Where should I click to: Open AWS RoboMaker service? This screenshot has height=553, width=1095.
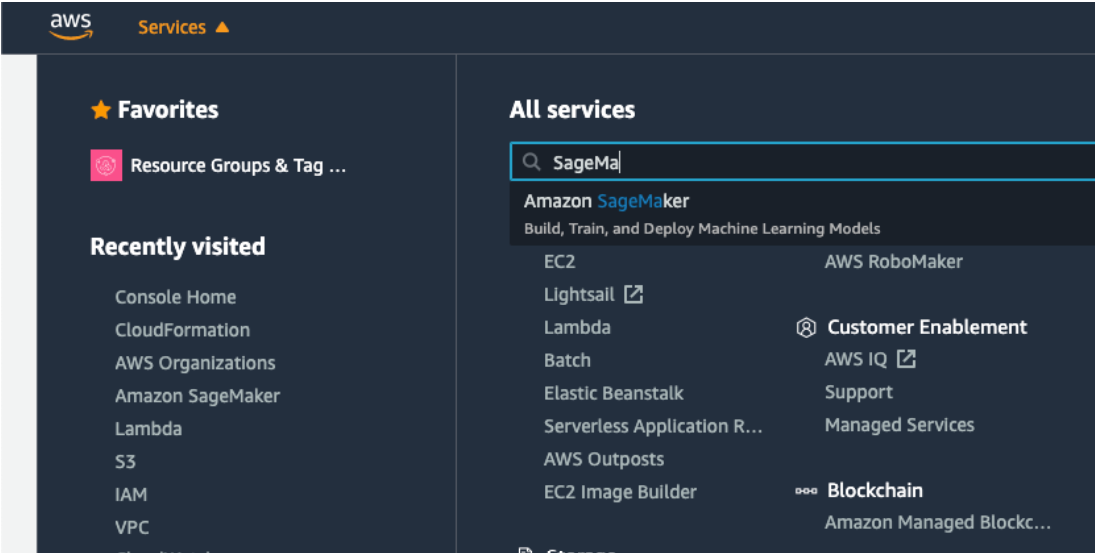(x=893, y=262)
